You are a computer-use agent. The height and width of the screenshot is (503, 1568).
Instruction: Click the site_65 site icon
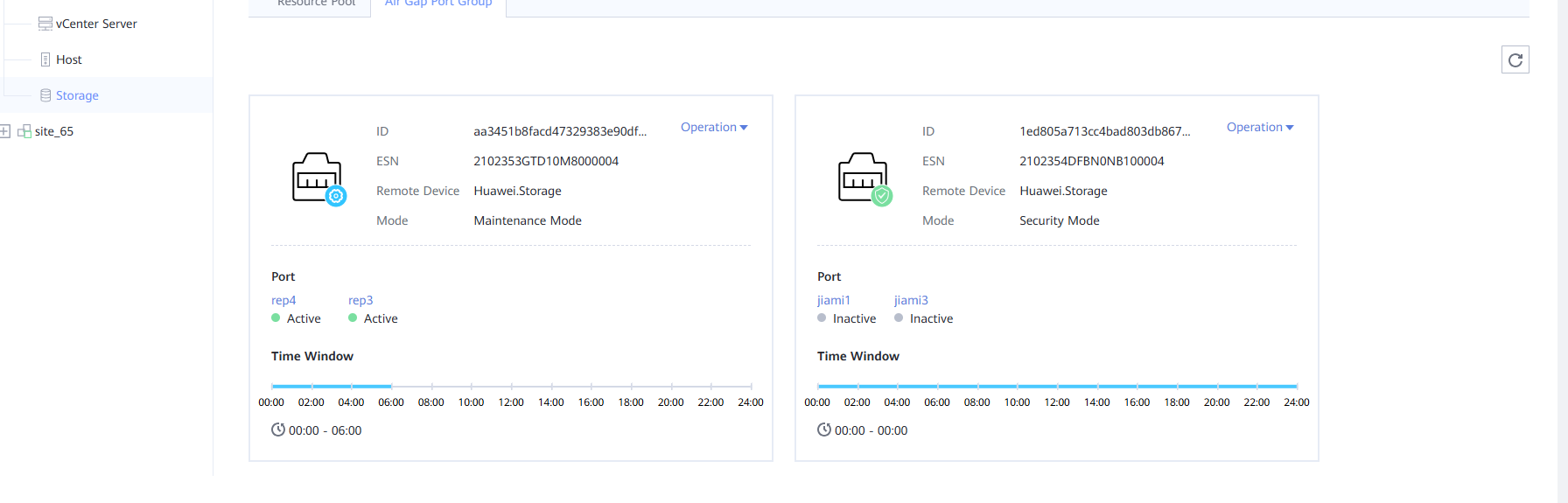[24, 131]
